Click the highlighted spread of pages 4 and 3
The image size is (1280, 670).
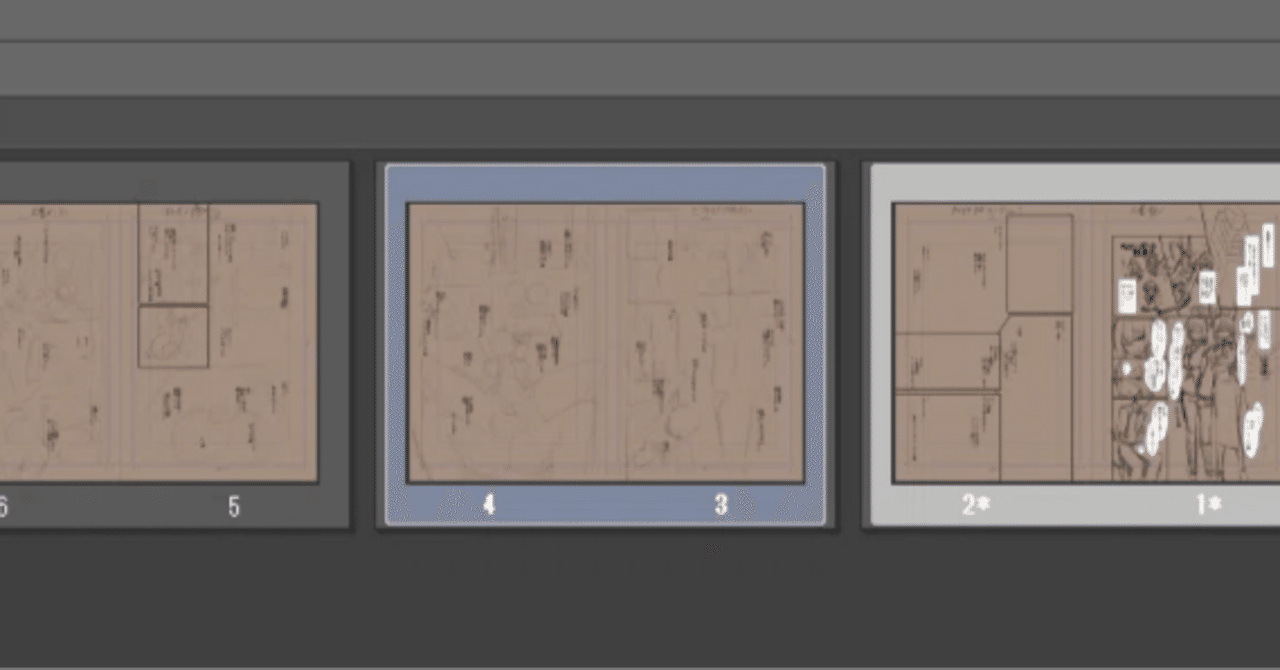606,344
